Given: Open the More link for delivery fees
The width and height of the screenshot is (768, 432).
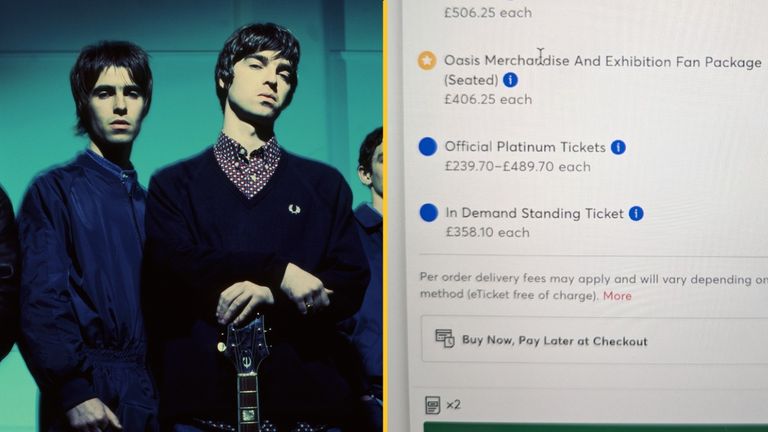Looking at the screenshot, I should click(x=617, y=296).
